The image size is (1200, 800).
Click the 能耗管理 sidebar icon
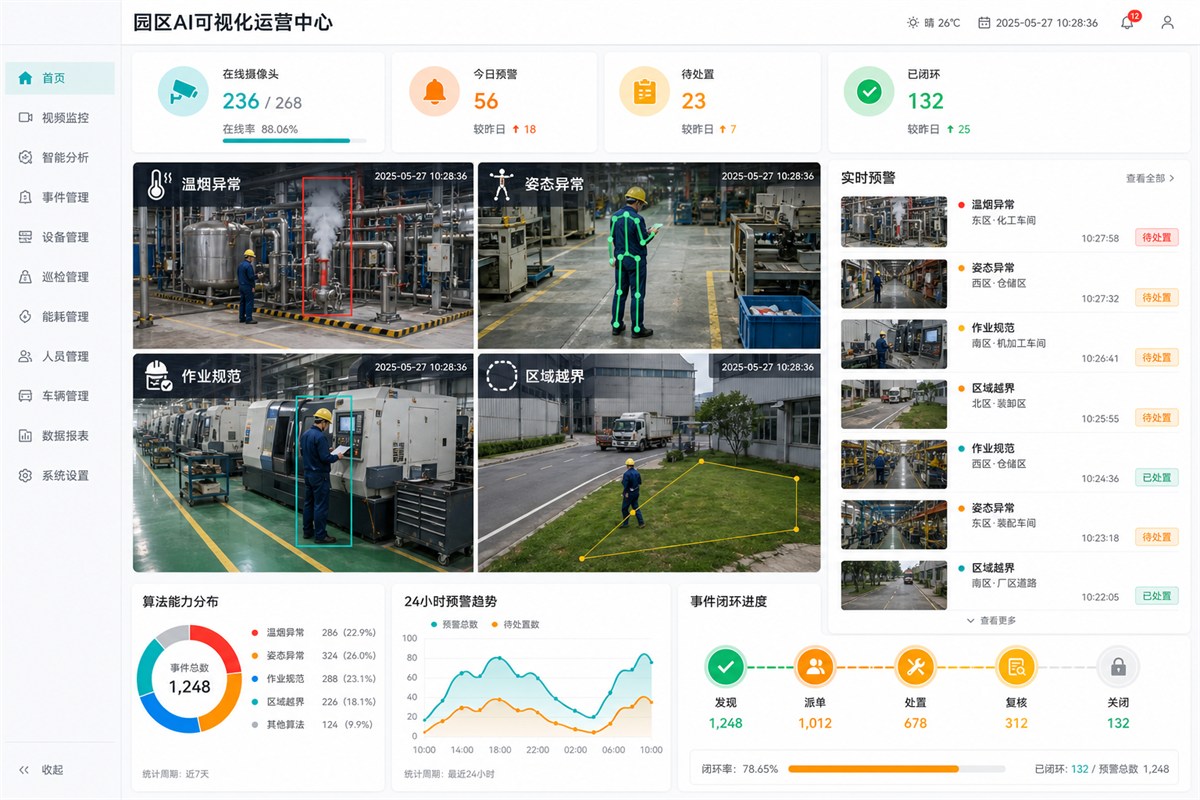25,316
